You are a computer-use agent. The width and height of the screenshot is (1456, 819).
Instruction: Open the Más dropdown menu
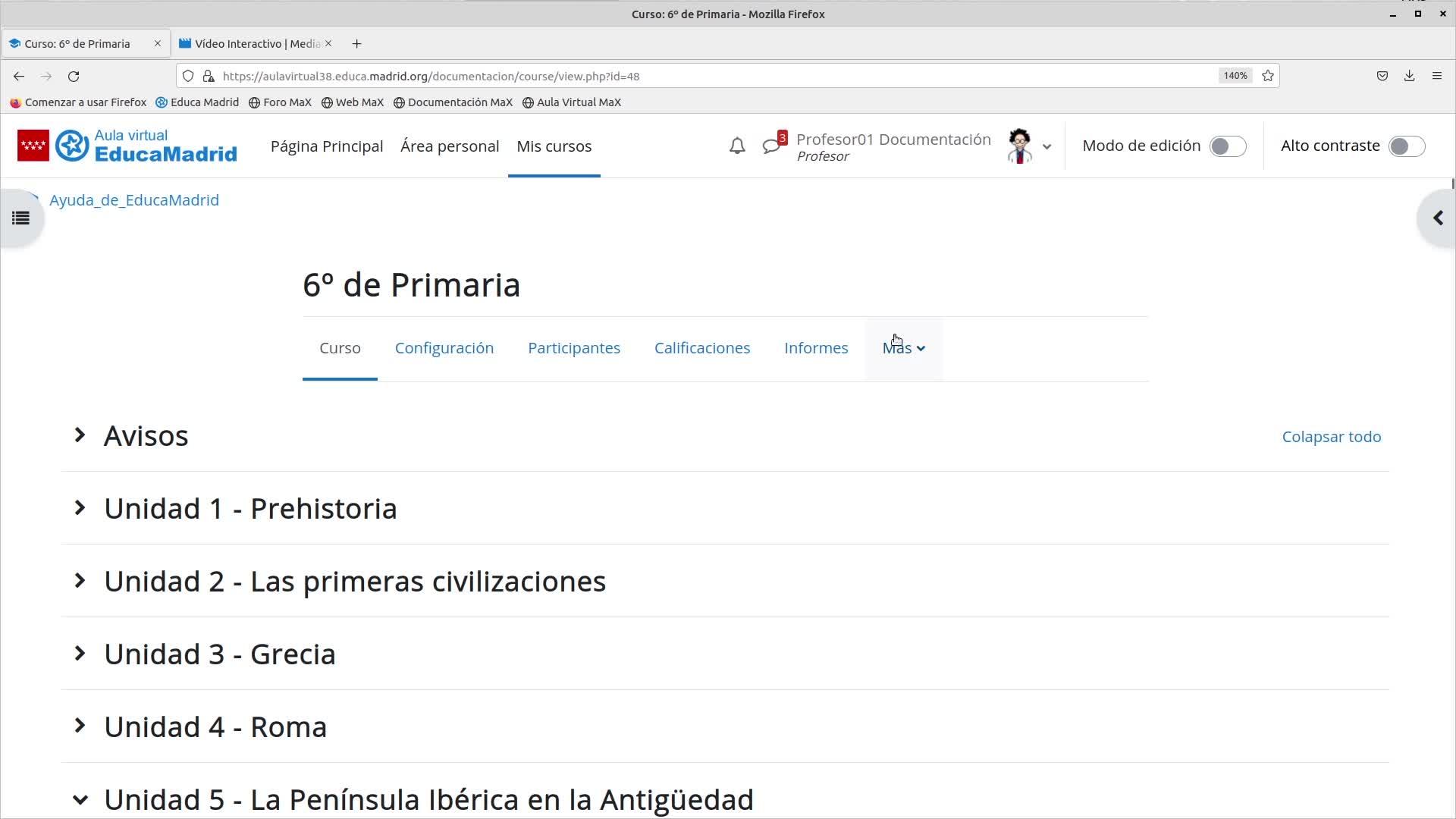903,348
